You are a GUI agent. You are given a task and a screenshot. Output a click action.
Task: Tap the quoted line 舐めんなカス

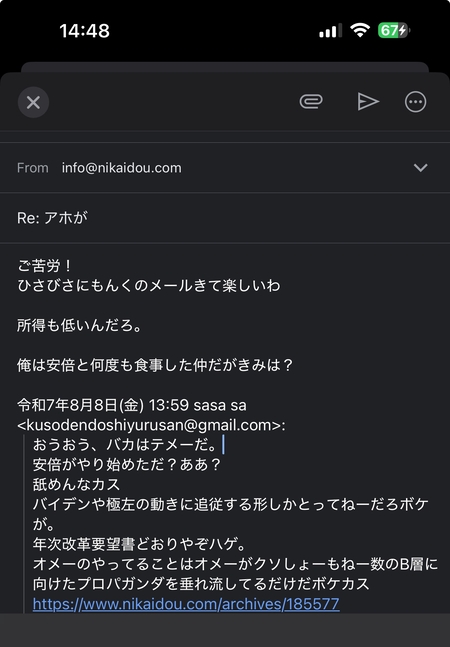(x=76, y=484)
